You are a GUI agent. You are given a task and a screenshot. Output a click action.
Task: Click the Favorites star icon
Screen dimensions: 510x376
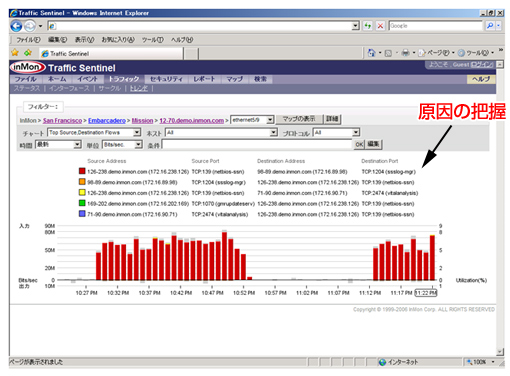(x=15, y=53)
